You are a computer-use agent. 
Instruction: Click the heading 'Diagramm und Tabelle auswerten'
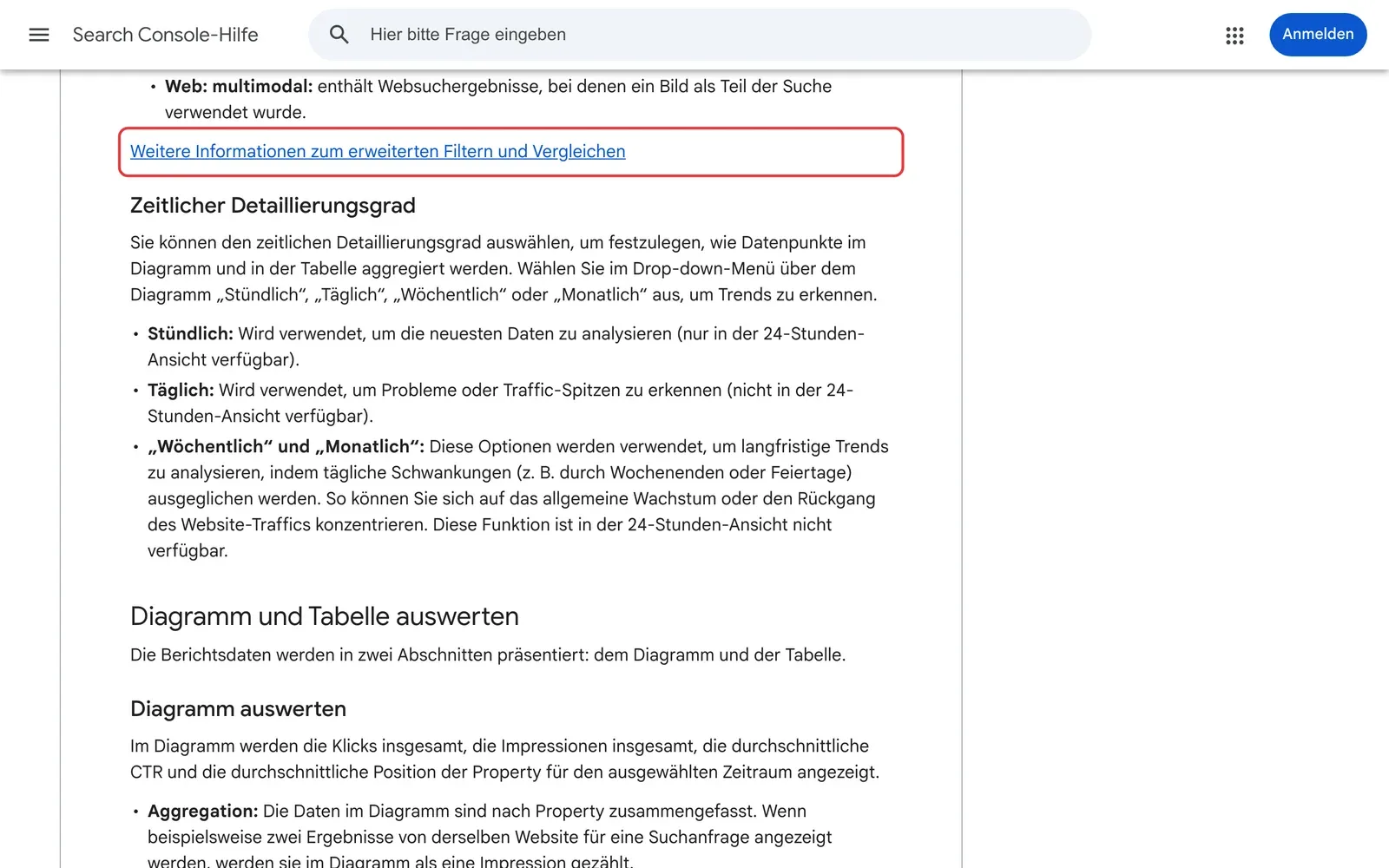click(325, 616)
